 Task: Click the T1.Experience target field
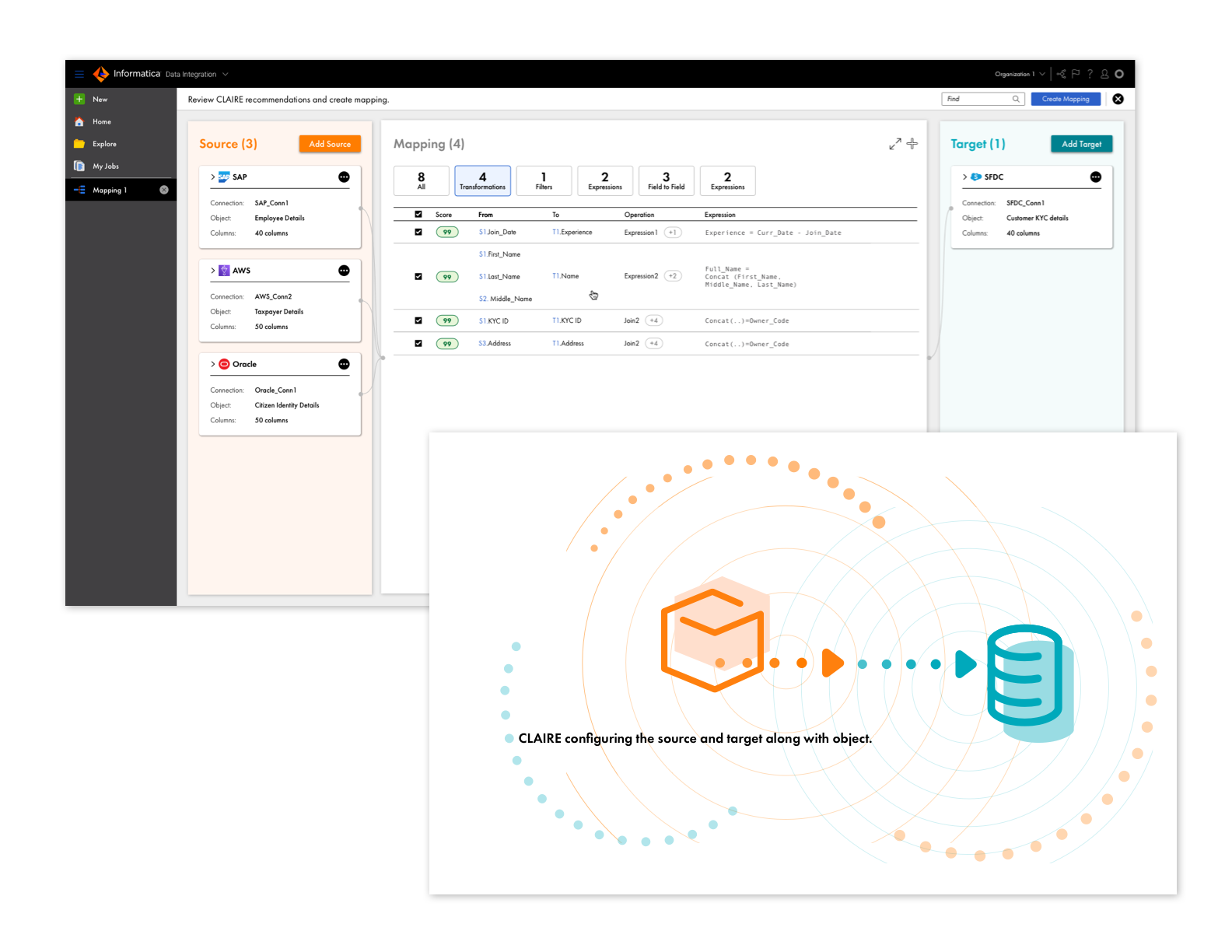[x=572, y=232]
